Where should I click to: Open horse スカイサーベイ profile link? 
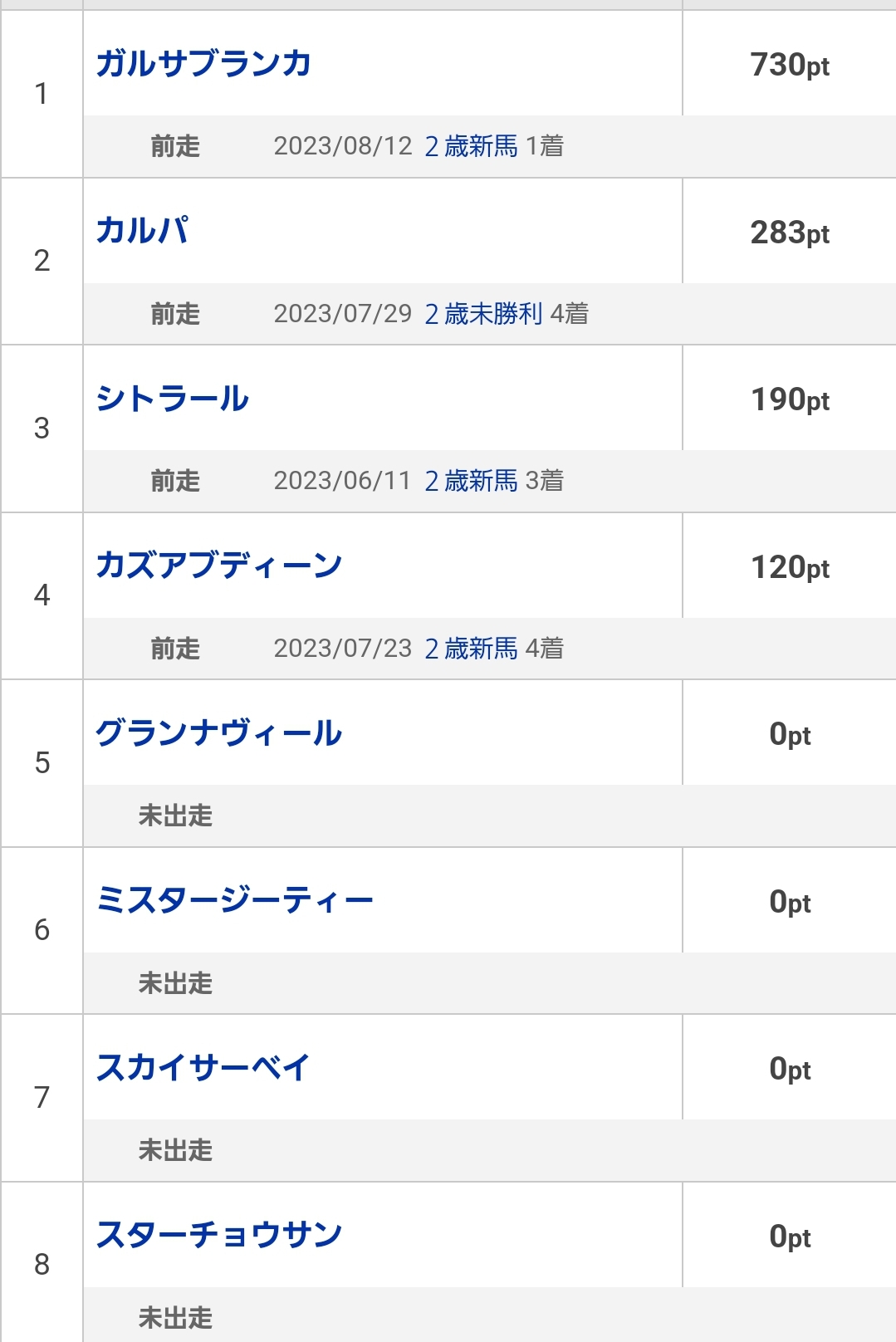click(203, 1068)
